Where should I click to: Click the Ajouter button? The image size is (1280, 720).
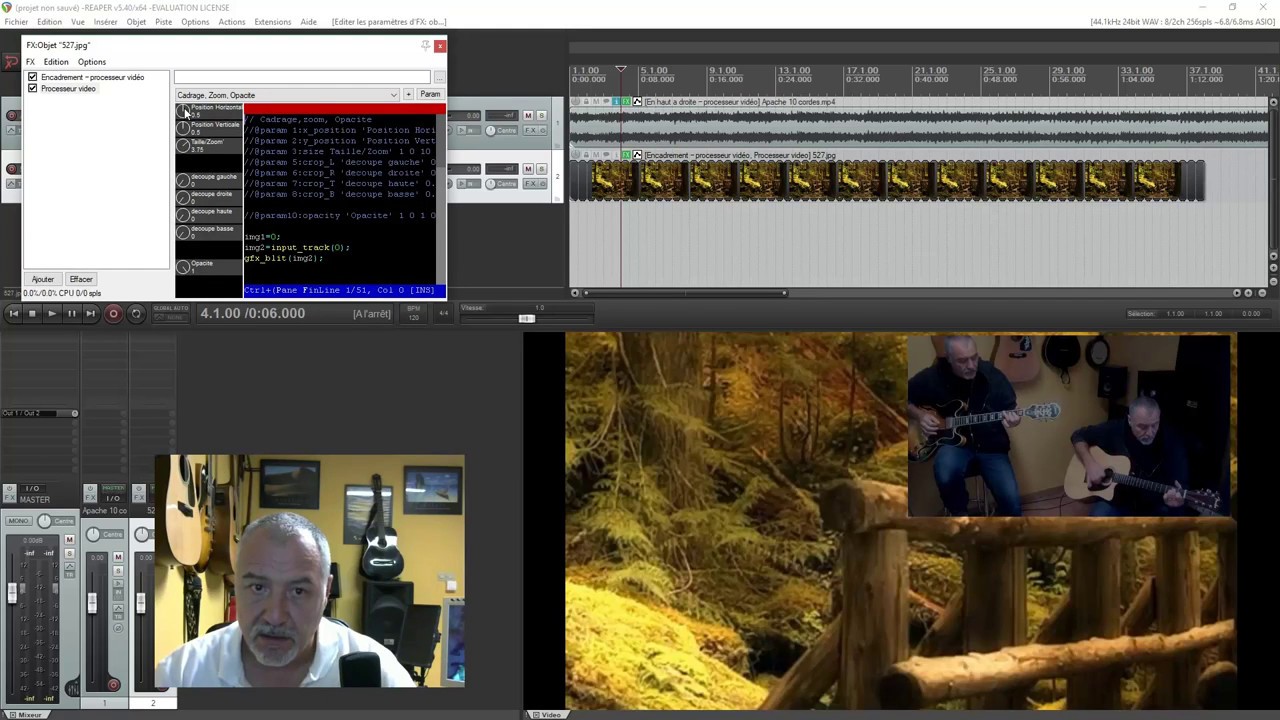tap(42, 280)
